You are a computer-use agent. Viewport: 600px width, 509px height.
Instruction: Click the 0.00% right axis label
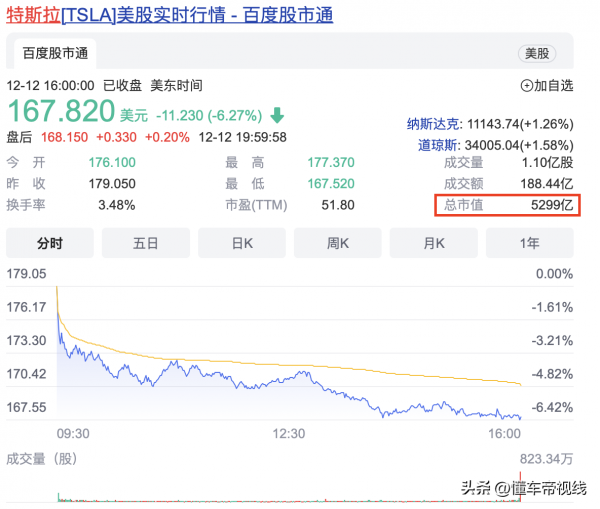point(554,274)
